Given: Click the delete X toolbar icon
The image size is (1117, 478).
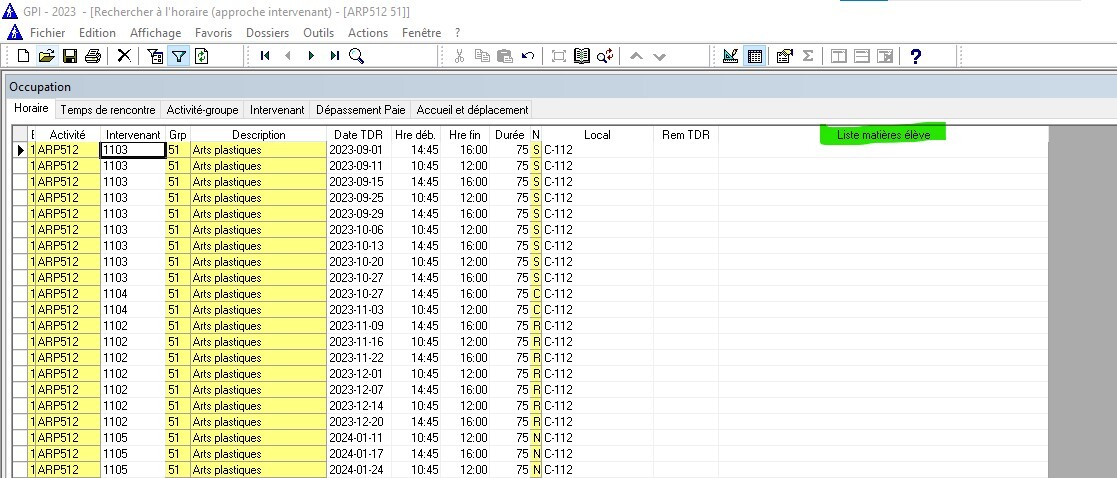Looking at the screenshot, I should pyautogui.click(x=124, y=56).
